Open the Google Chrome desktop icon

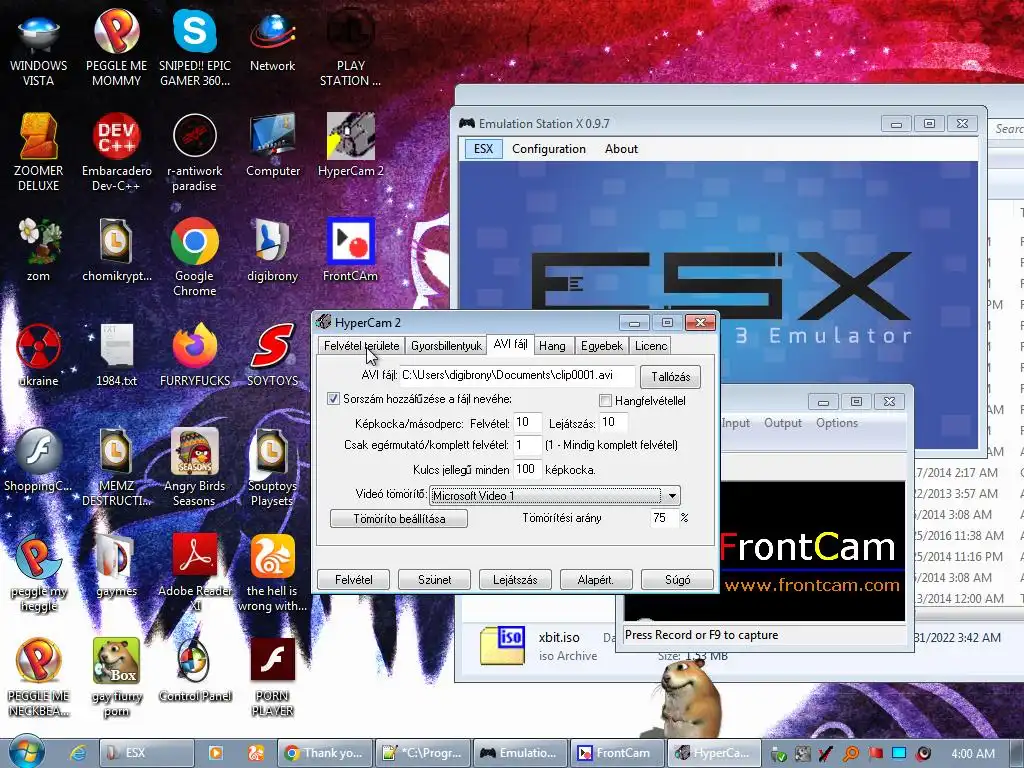pos(195,258)
